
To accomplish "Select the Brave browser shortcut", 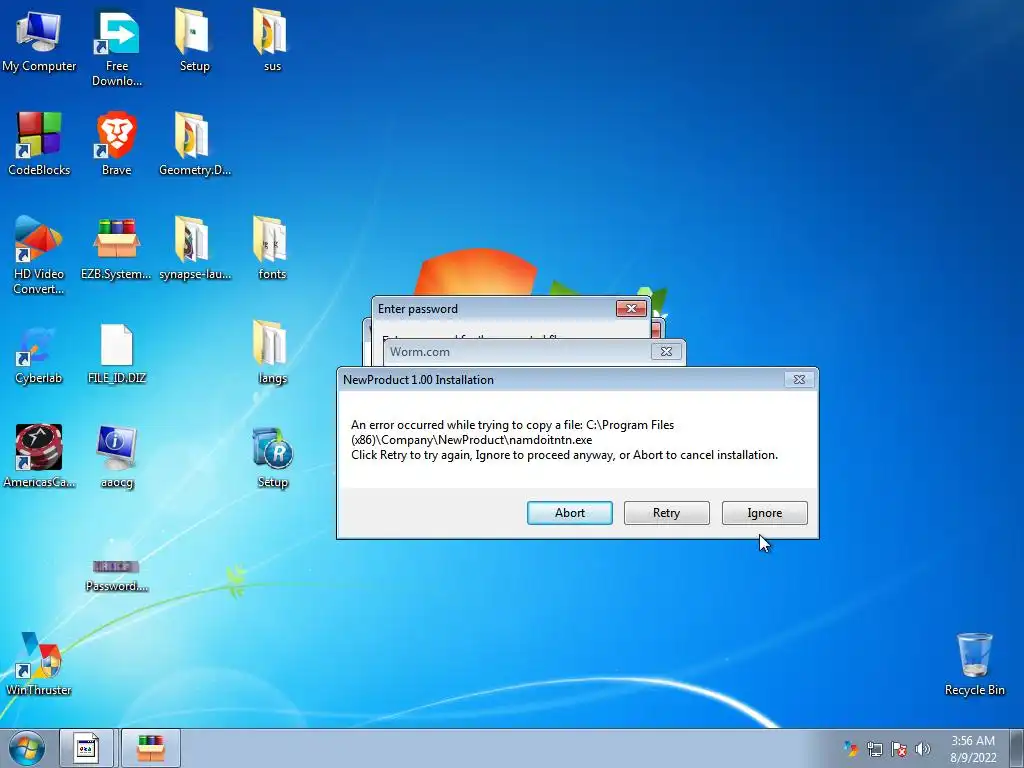I will [x=116, y=144].
